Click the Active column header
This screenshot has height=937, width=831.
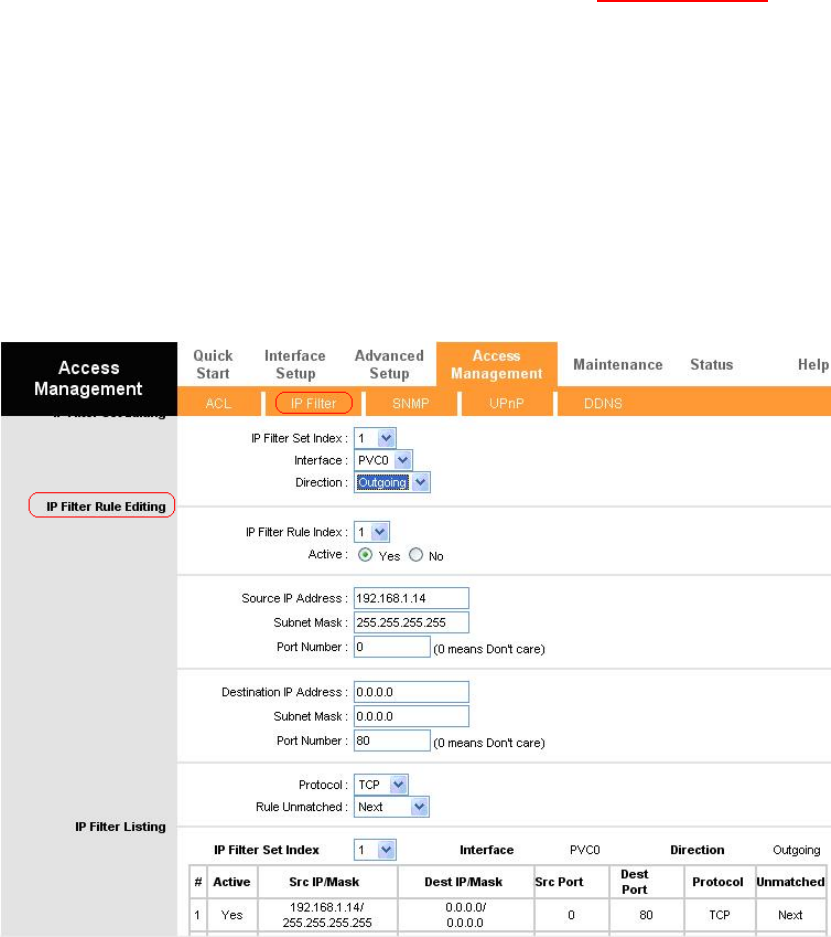coord(232,882)
